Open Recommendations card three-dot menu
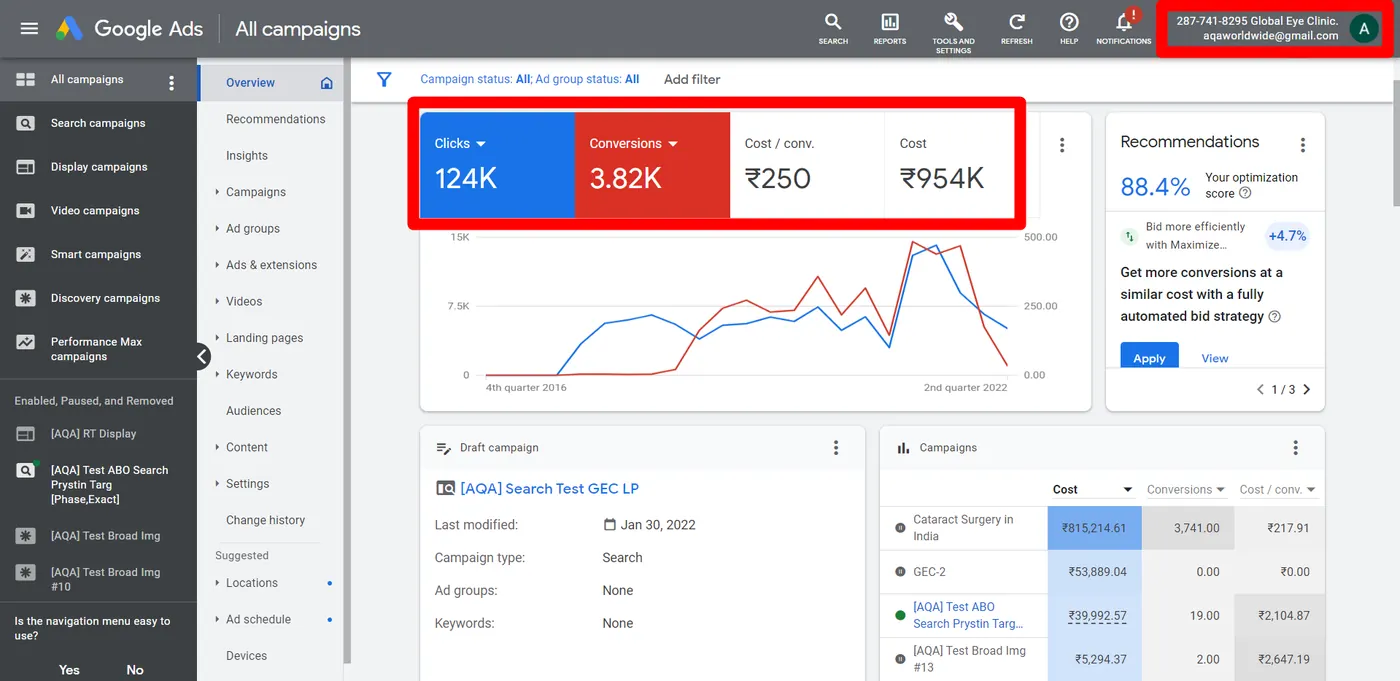 pyautogui.click(x=1302, y=145)
